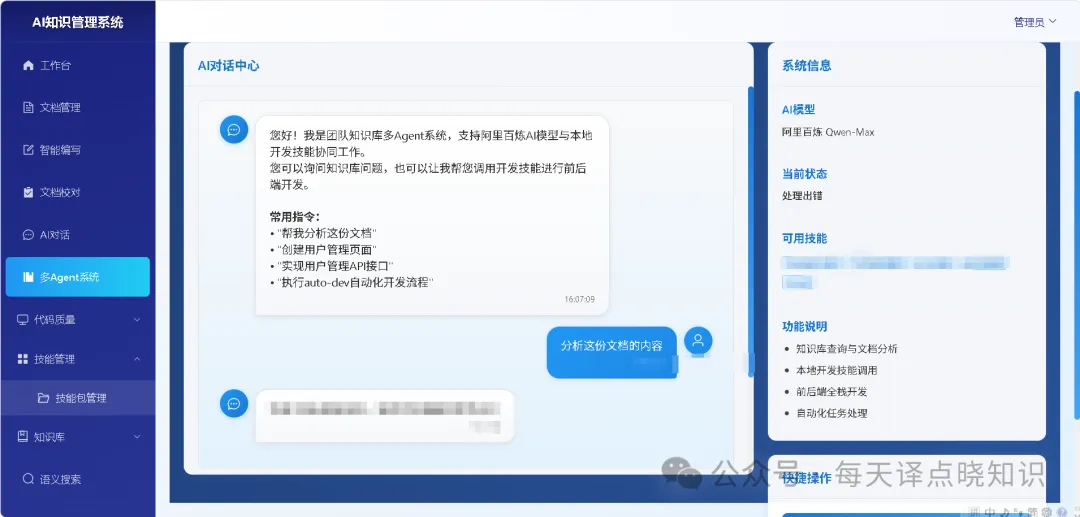1080x517 pixels.
Task: Click the 16:07:09 message timestamp
Action: (579, 299)
